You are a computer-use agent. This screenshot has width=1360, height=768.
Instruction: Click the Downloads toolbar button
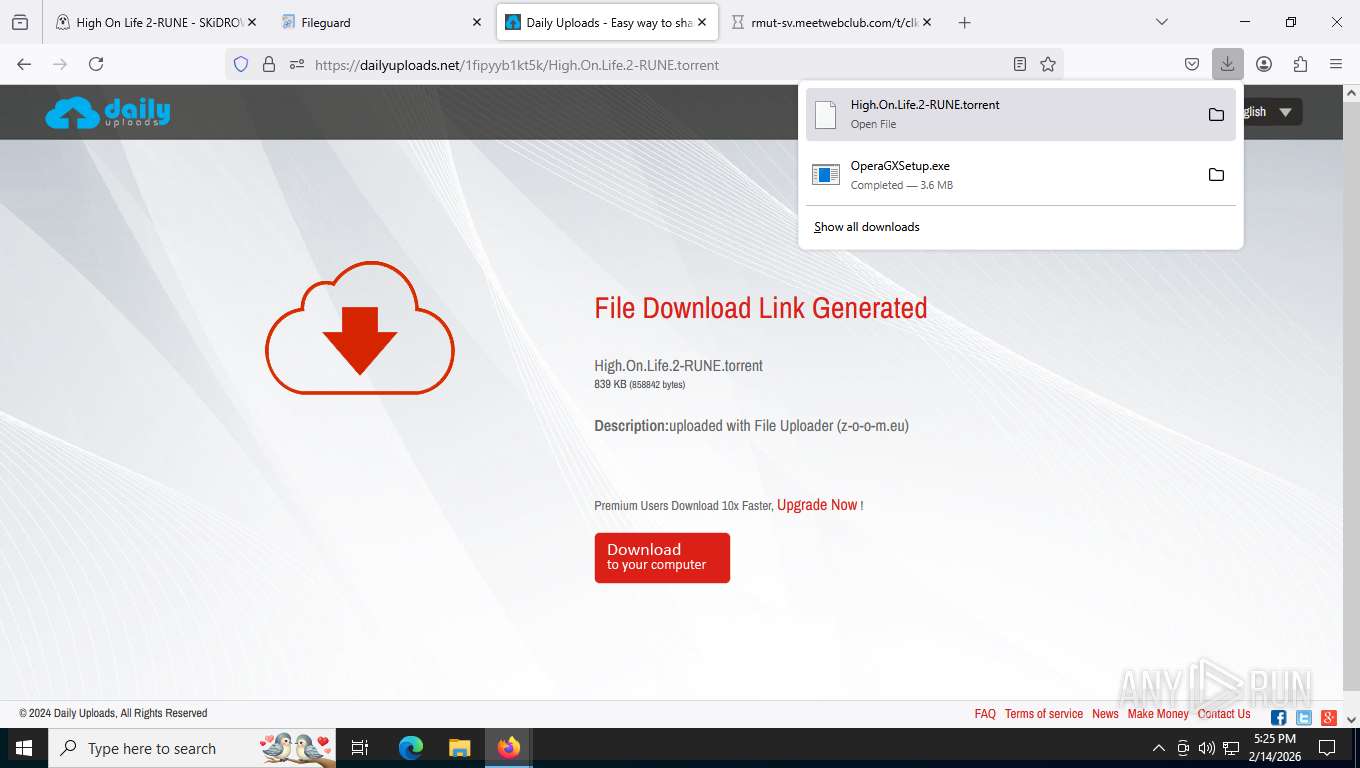coord(1227,64)
